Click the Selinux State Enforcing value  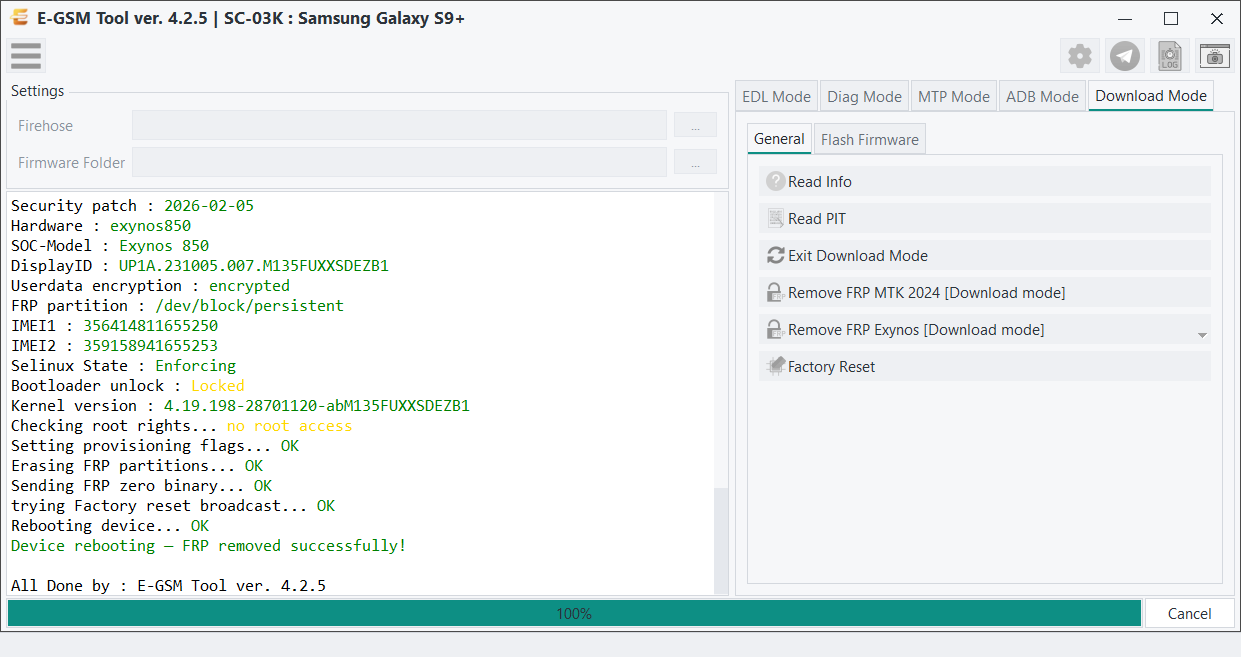tap(195, 365)
